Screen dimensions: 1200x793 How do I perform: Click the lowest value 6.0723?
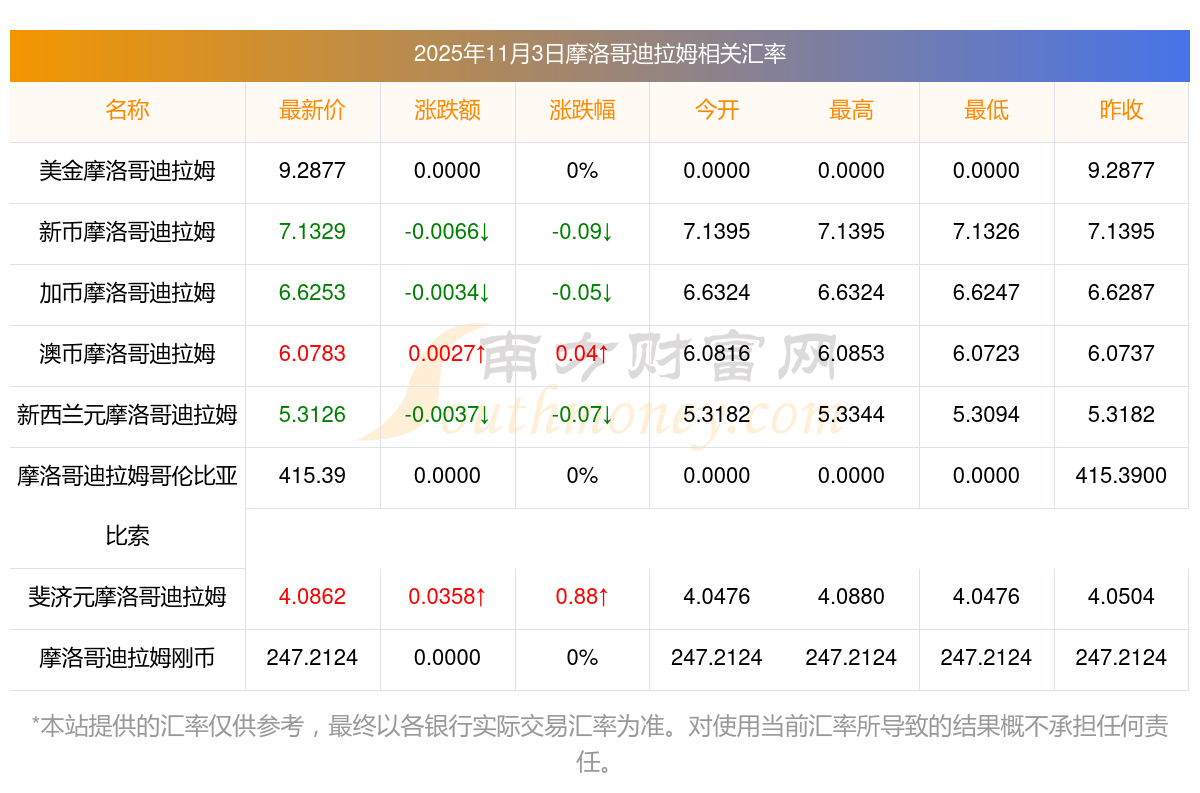986,354
